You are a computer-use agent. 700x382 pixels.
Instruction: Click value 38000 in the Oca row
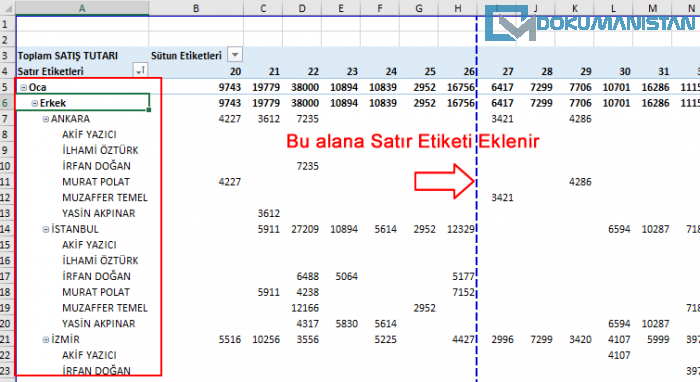click(x=305, y=87)
